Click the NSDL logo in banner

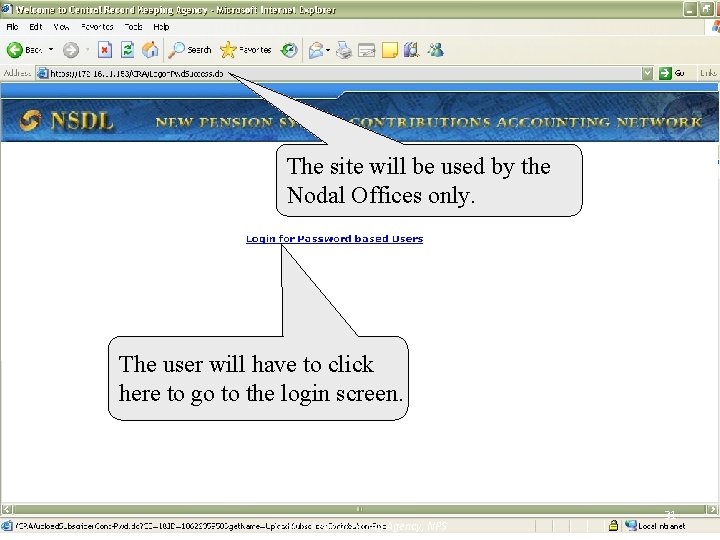(67, 121)
